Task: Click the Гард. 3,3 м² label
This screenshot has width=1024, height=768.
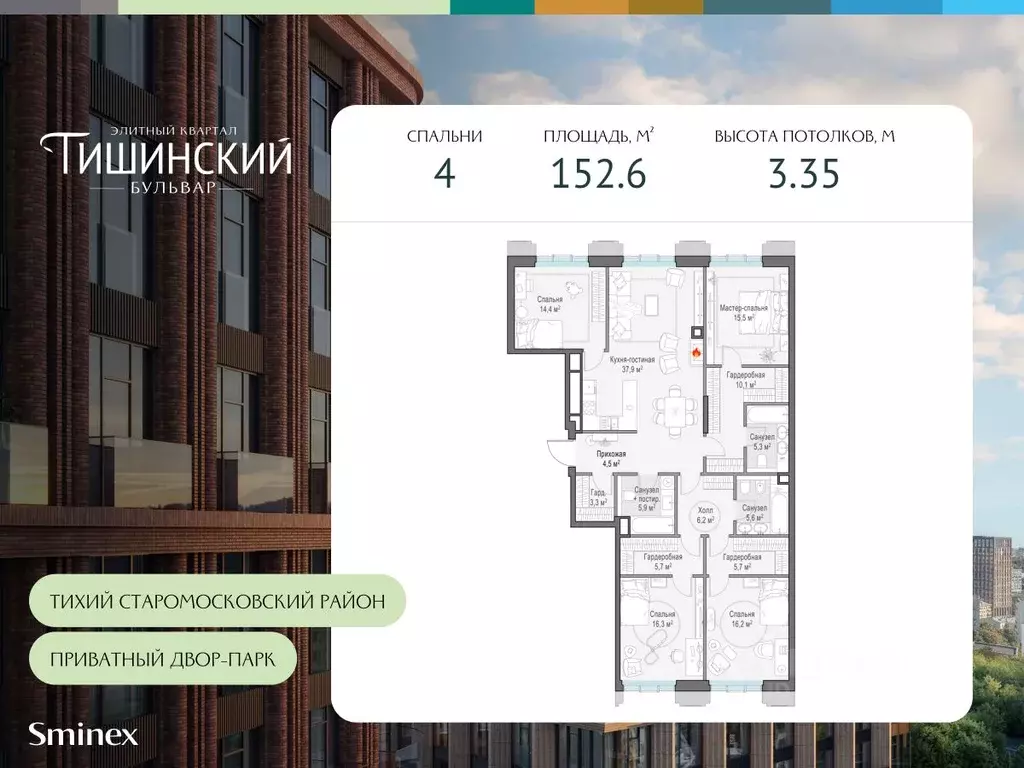Action: [599, 498]
